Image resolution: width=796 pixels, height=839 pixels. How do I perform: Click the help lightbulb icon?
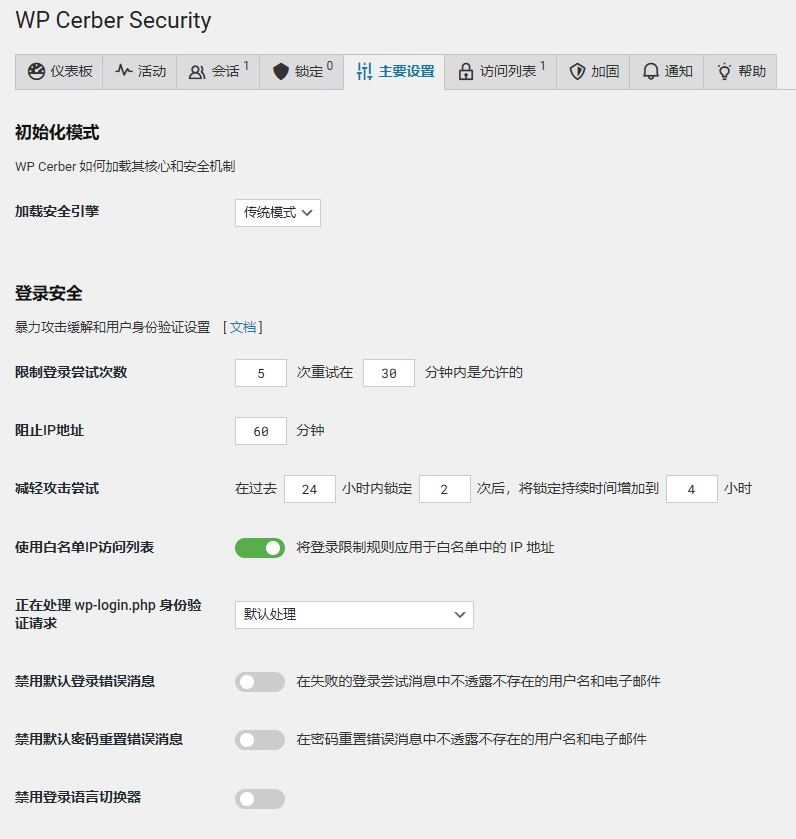[724, 72]
